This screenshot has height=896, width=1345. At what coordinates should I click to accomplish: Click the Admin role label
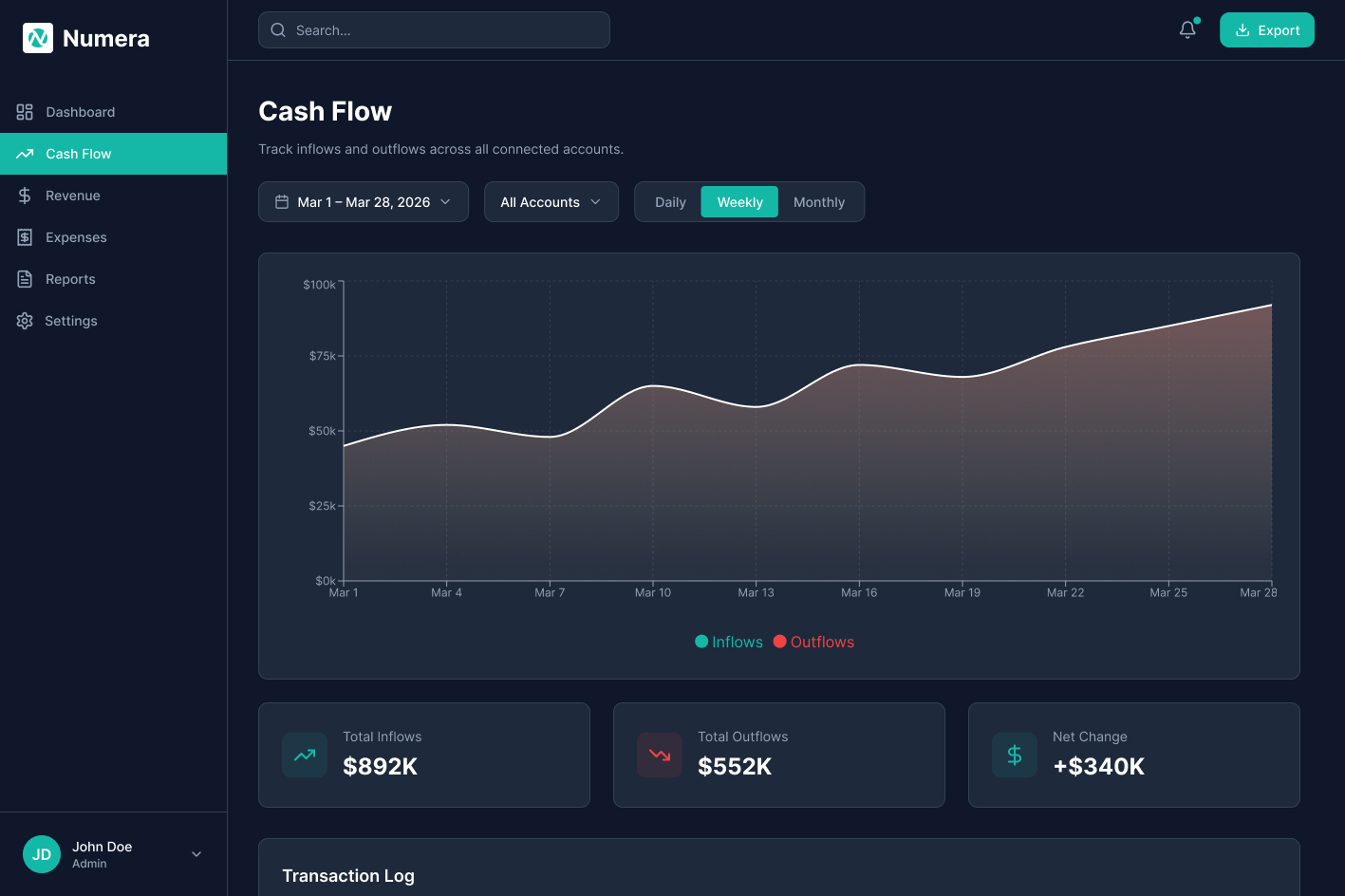[89, 864]
